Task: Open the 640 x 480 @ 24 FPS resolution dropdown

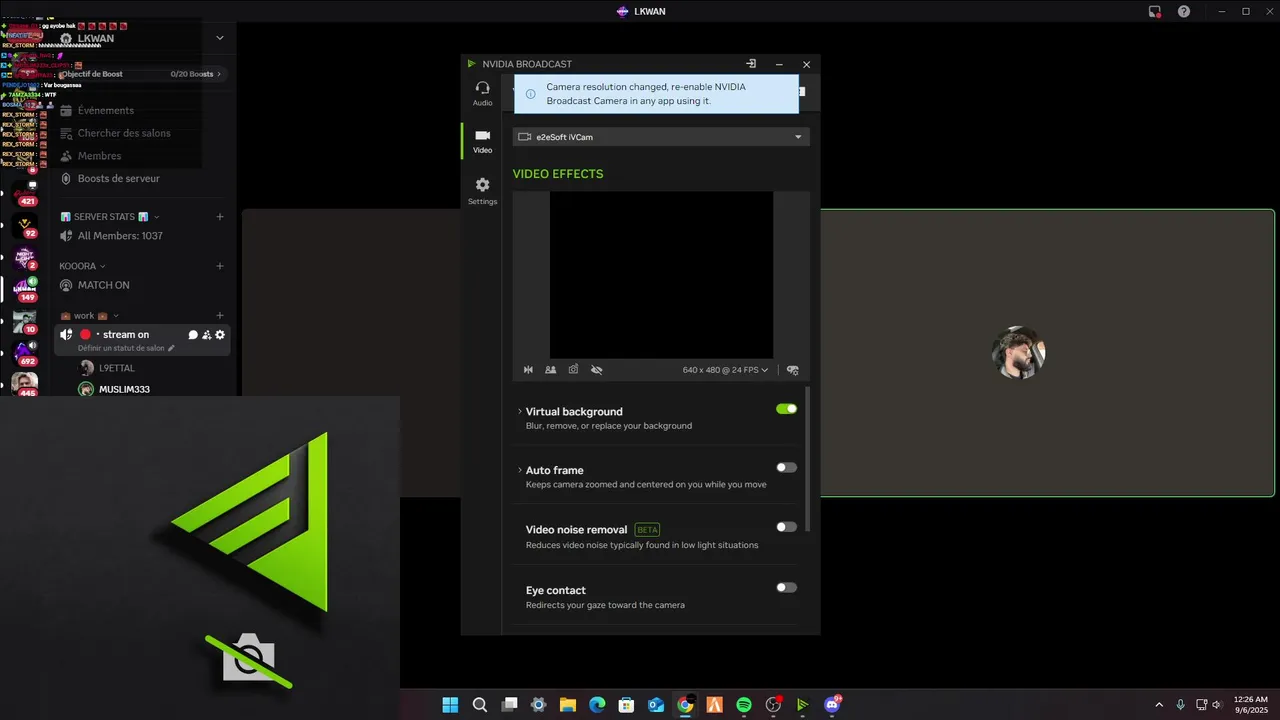Action: (725, 370)
